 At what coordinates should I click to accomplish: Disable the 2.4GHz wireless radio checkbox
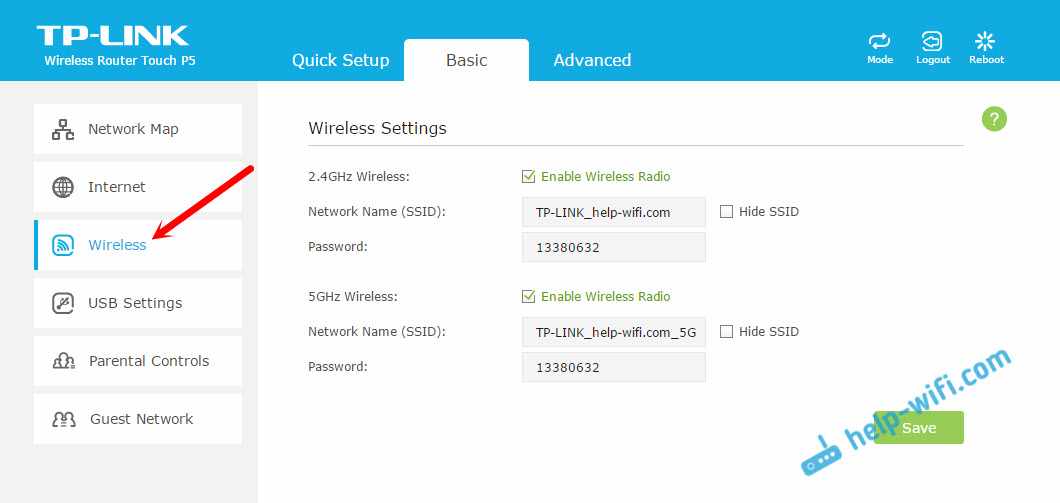click(x=528, y=177)
